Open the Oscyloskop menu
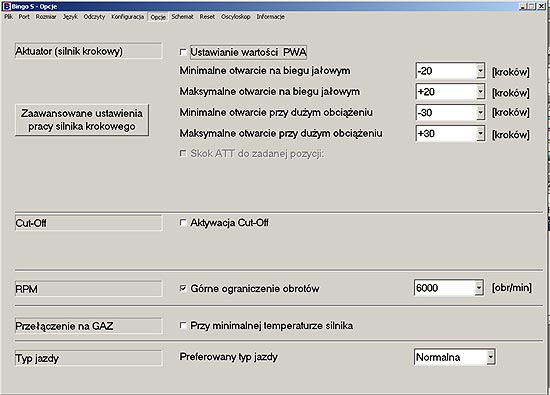Screen dimensions: 550x395 click(x=236, y=17)
